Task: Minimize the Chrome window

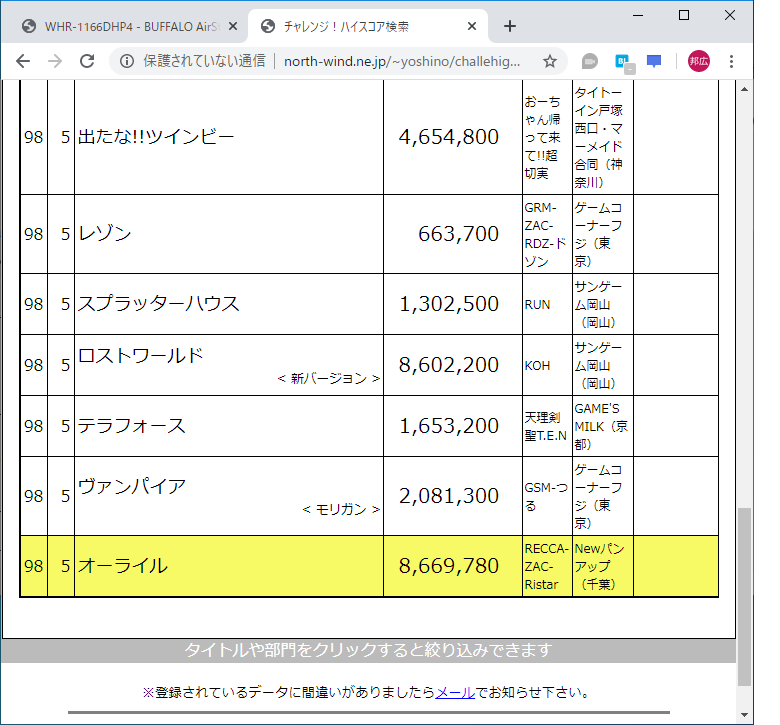Action: (x=638, y=15)
